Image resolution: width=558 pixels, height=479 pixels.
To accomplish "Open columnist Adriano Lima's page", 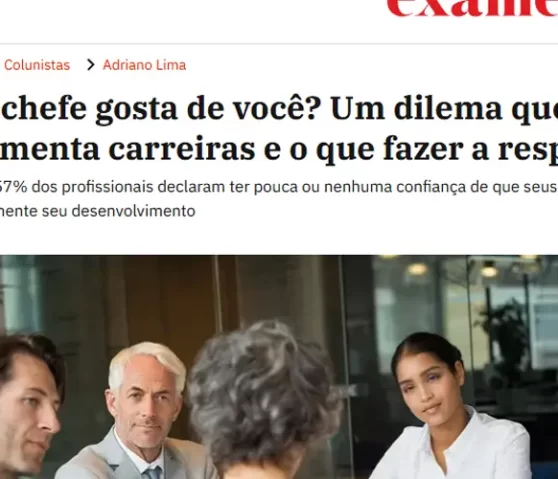I will [144, 65].
